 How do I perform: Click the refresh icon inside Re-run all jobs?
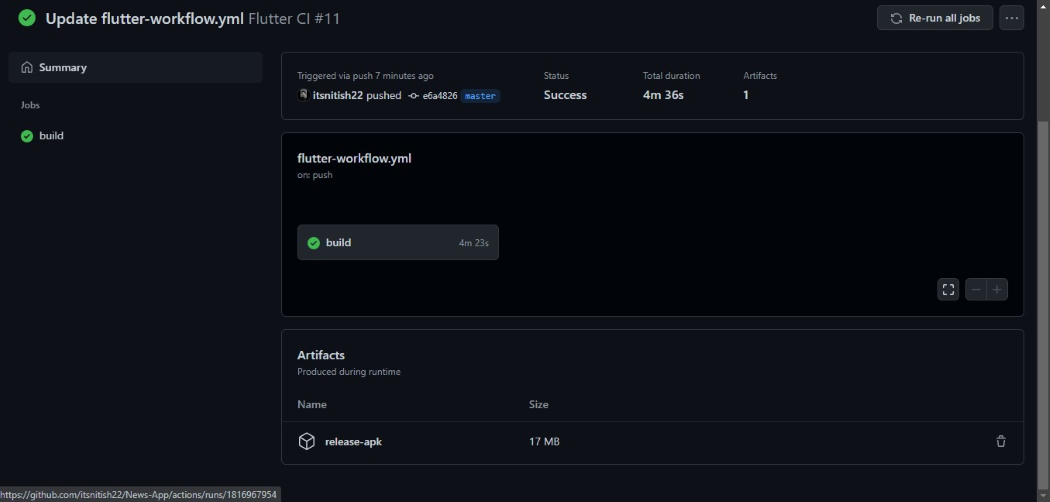896,18
